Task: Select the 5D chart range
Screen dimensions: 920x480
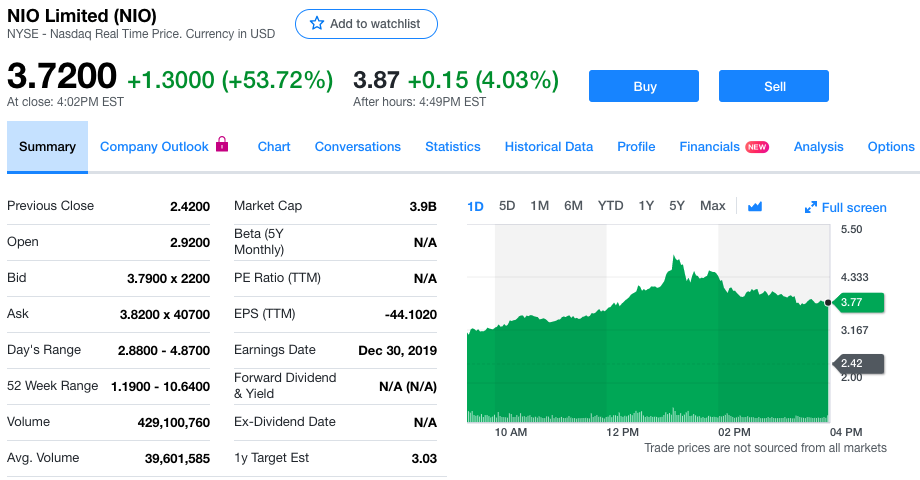Action: 507,206
